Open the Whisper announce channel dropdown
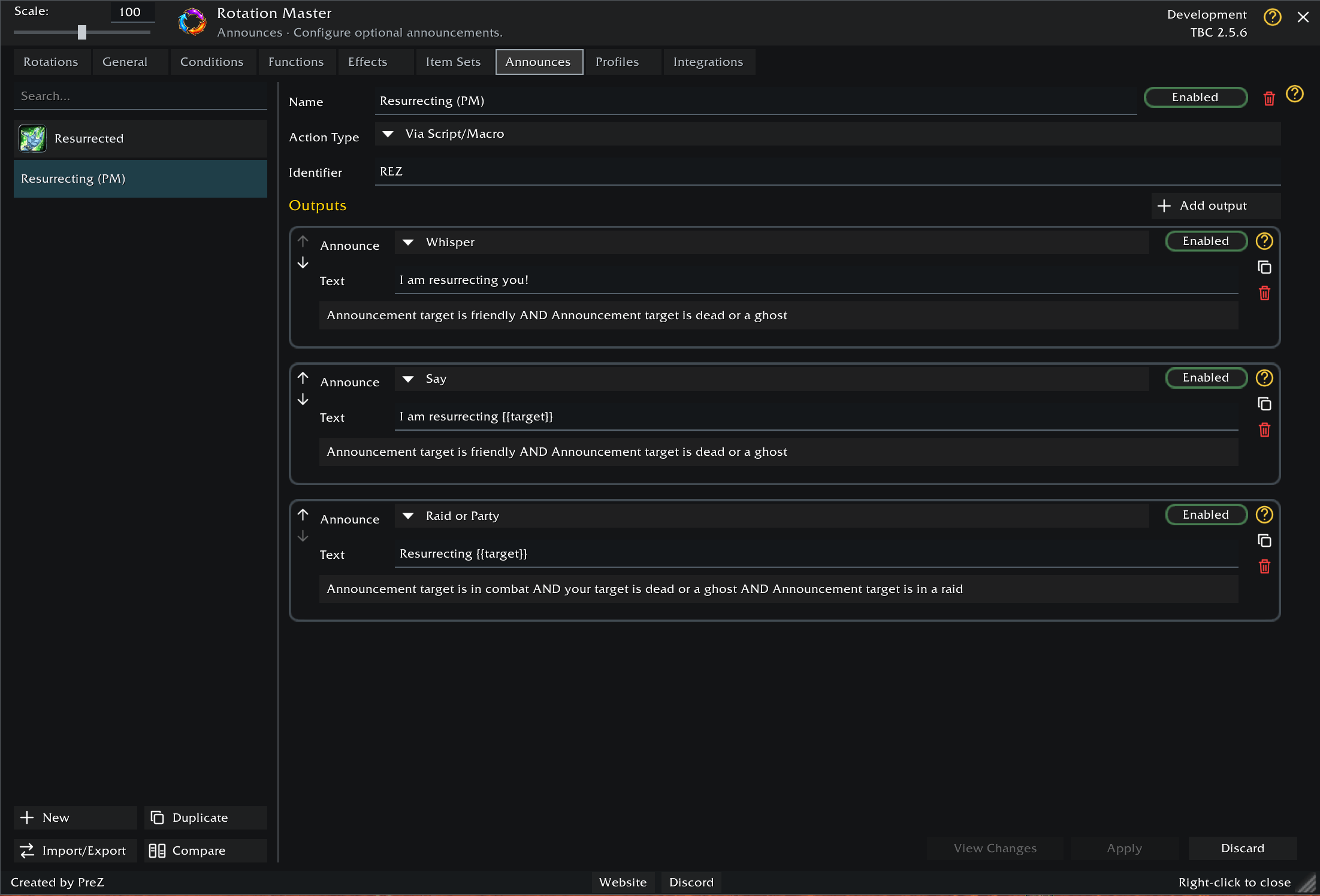Screen dimensions: 1320x896 [772, 243]
